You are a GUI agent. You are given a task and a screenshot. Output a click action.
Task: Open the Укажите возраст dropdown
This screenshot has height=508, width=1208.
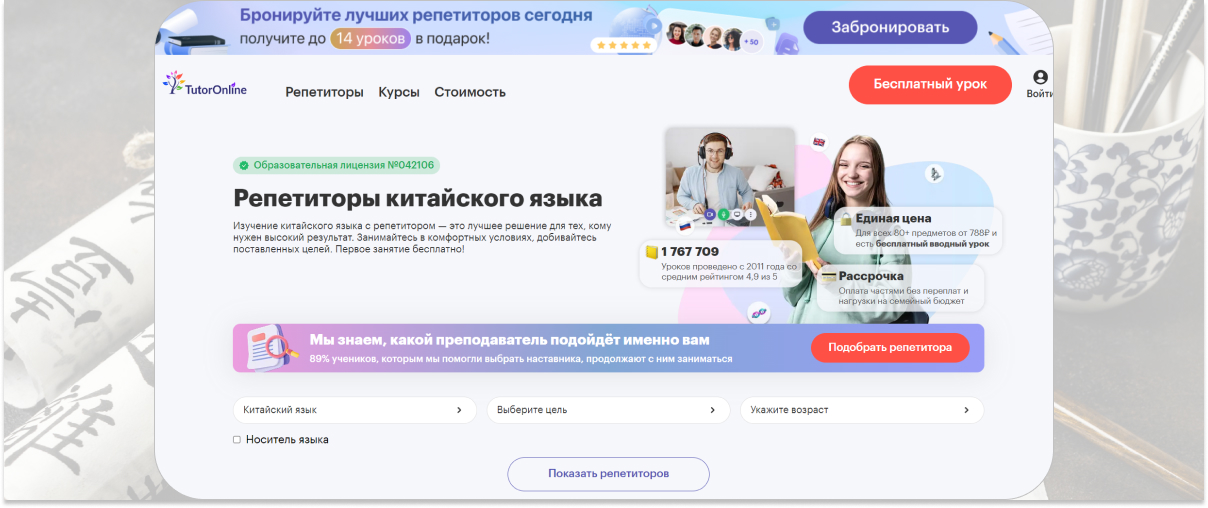point(861,410)
